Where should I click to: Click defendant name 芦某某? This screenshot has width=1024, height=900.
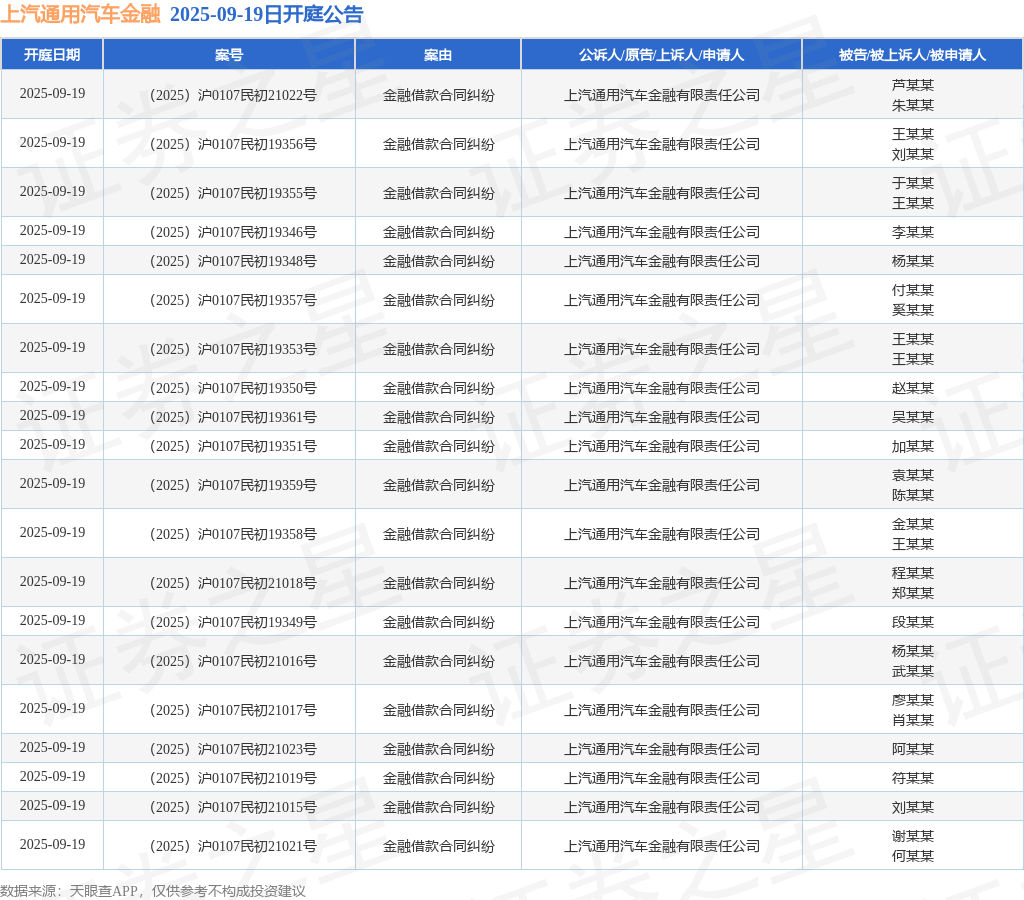912,86
